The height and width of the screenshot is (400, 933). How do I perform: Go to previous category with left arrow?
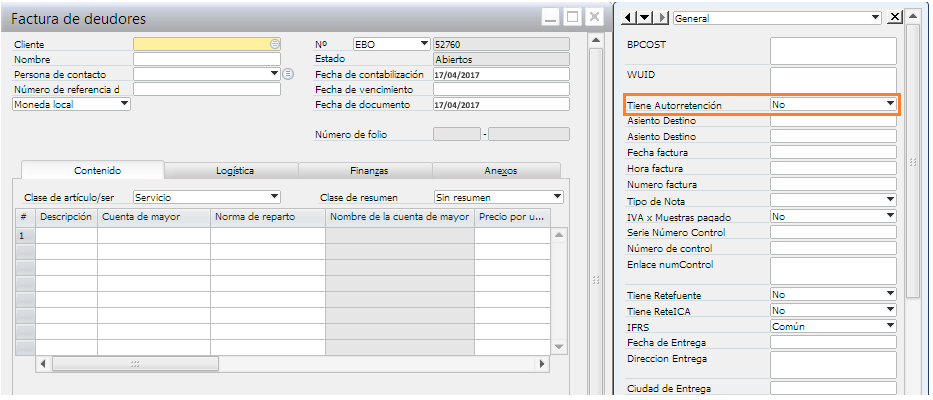(x=628, y=17)
